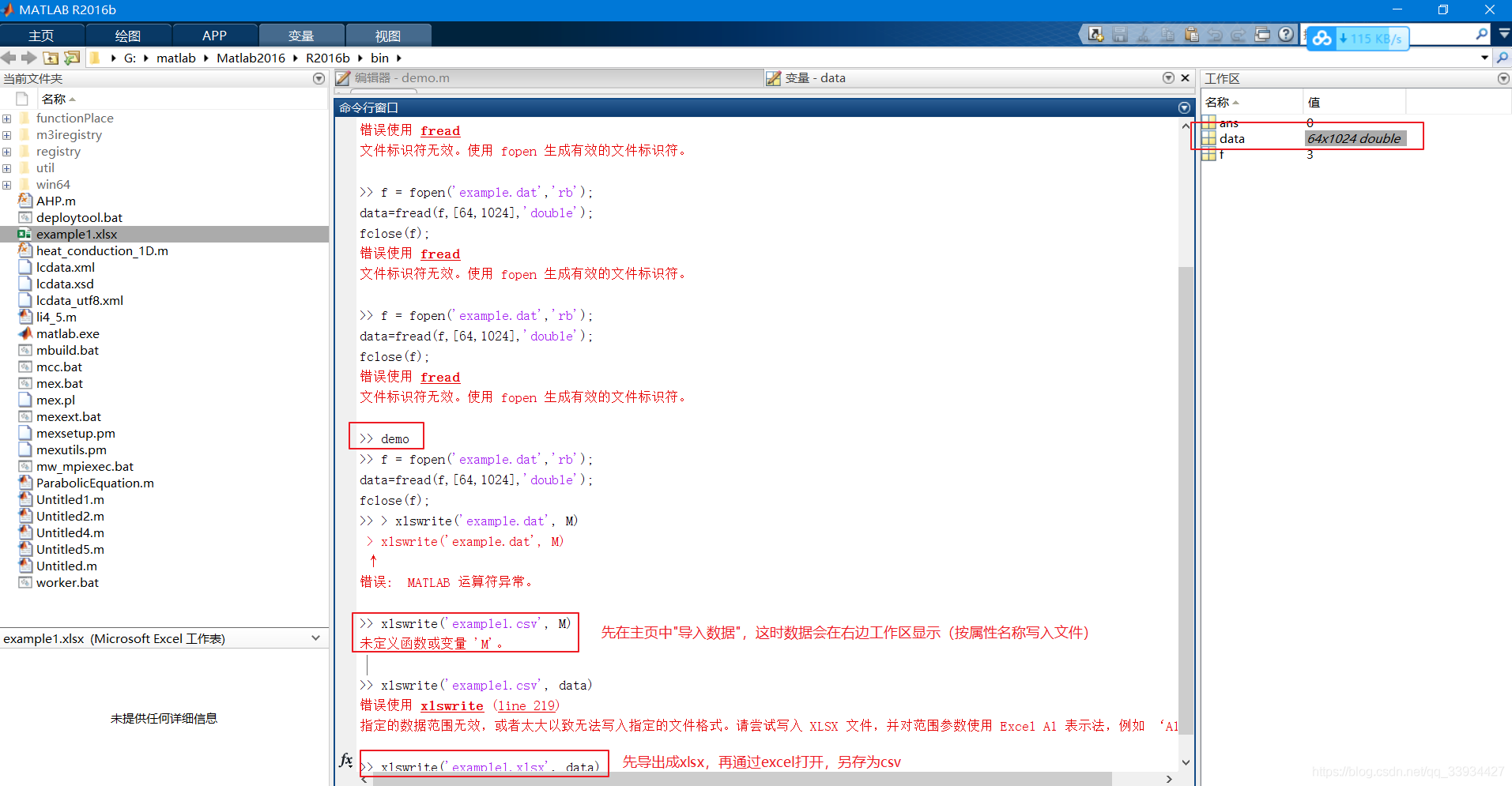Click the Copy icon in the toolbar
Image resolution: width=1512 pixels, height=786 pixels.
[x=1167, y=35]
